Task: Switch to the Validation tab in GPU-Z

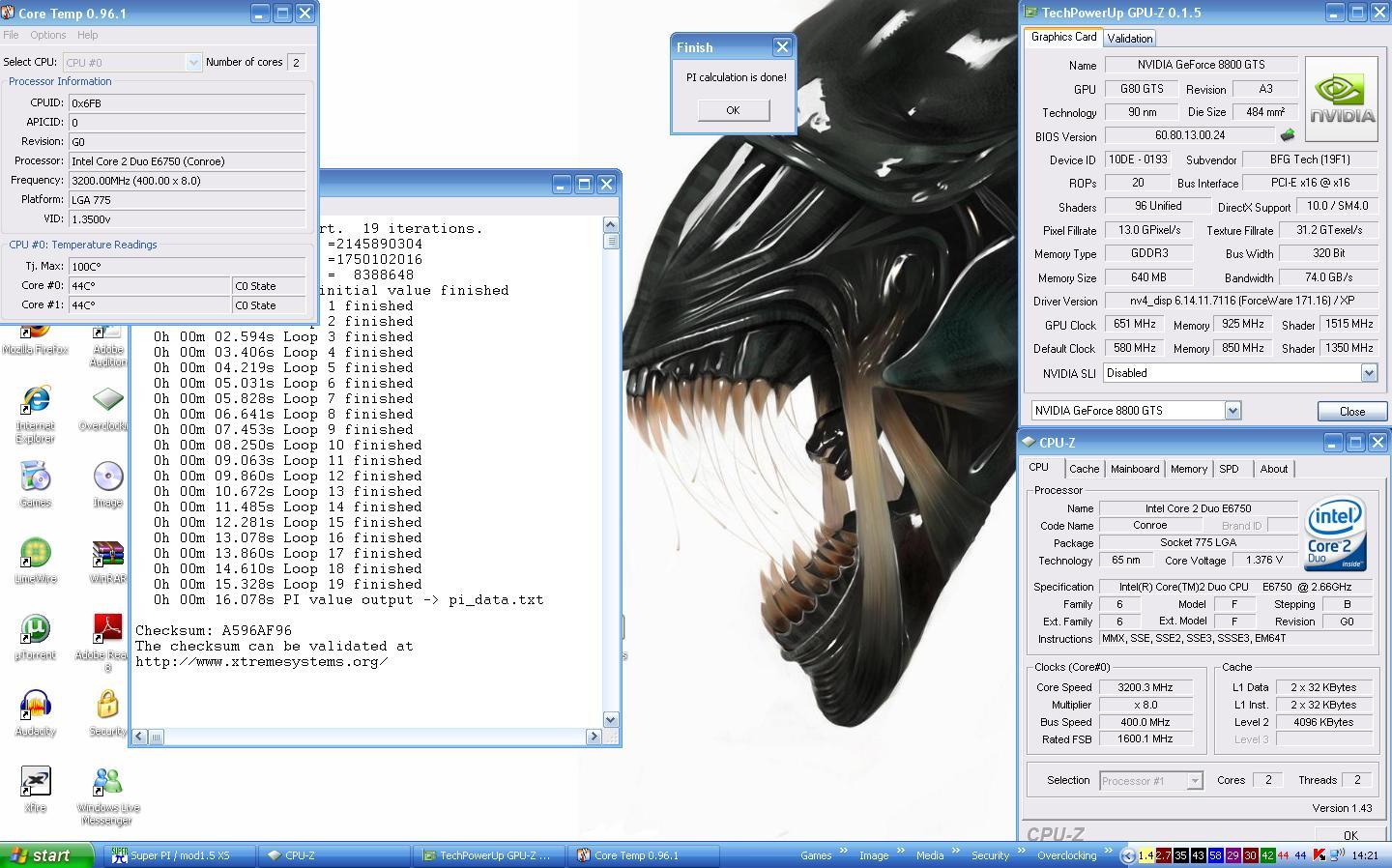Action: click(1129, 38)
